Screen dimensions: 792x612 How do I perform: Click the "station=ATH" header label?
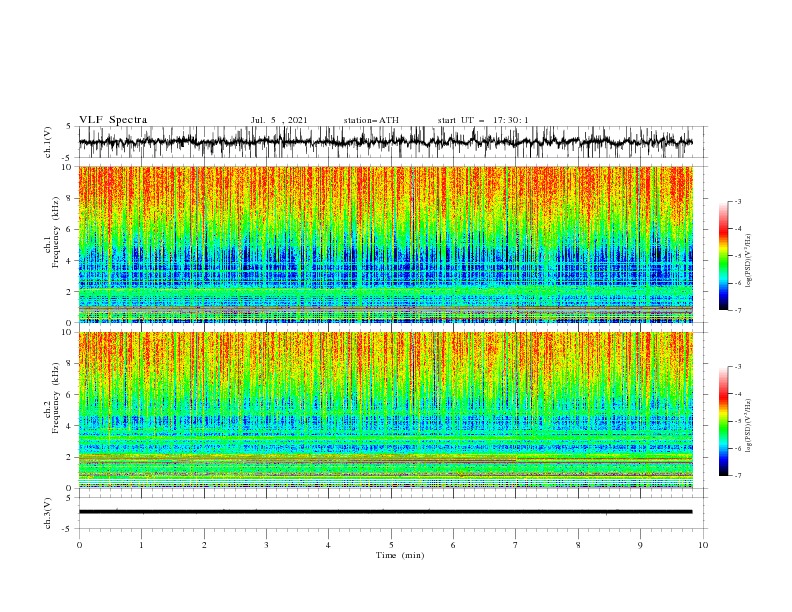(371, 120)
